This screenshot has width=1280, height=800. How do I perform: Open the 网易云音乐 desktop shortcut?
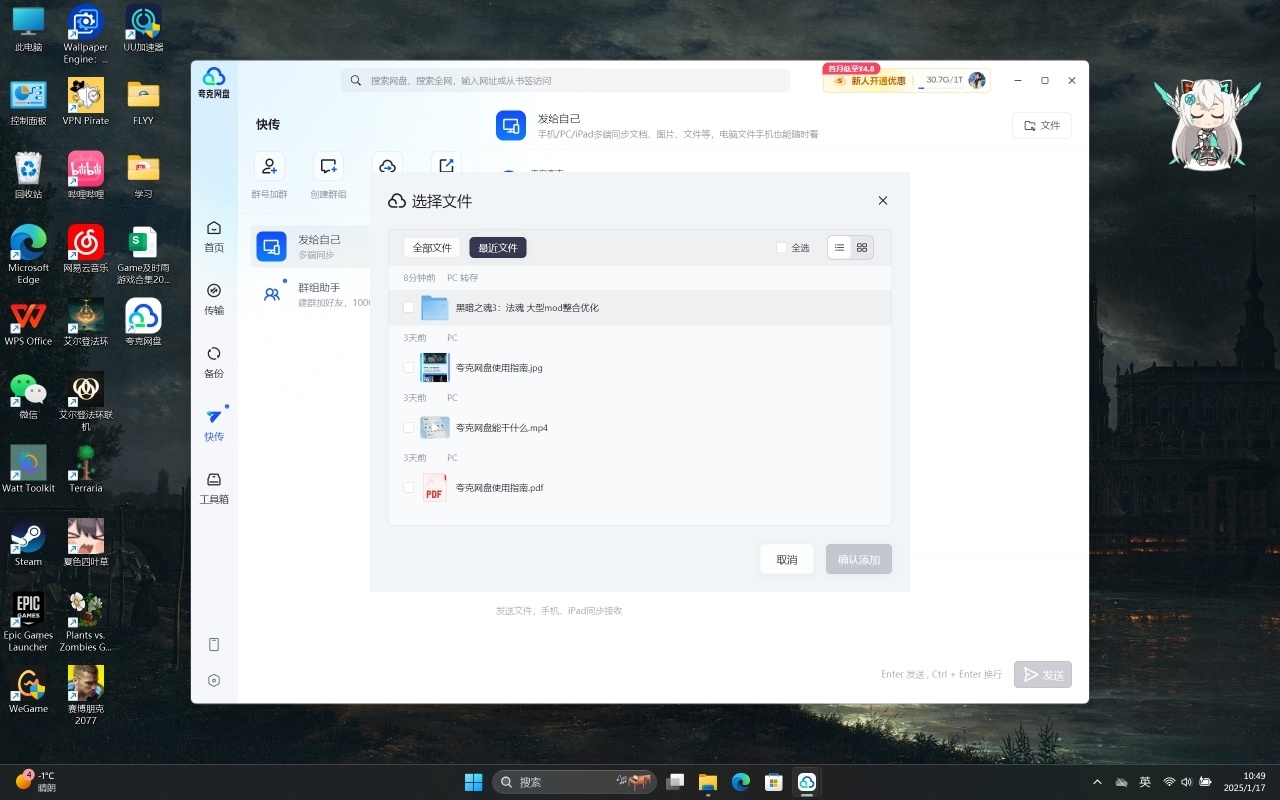pyautogui.click(x=86, y=250)
